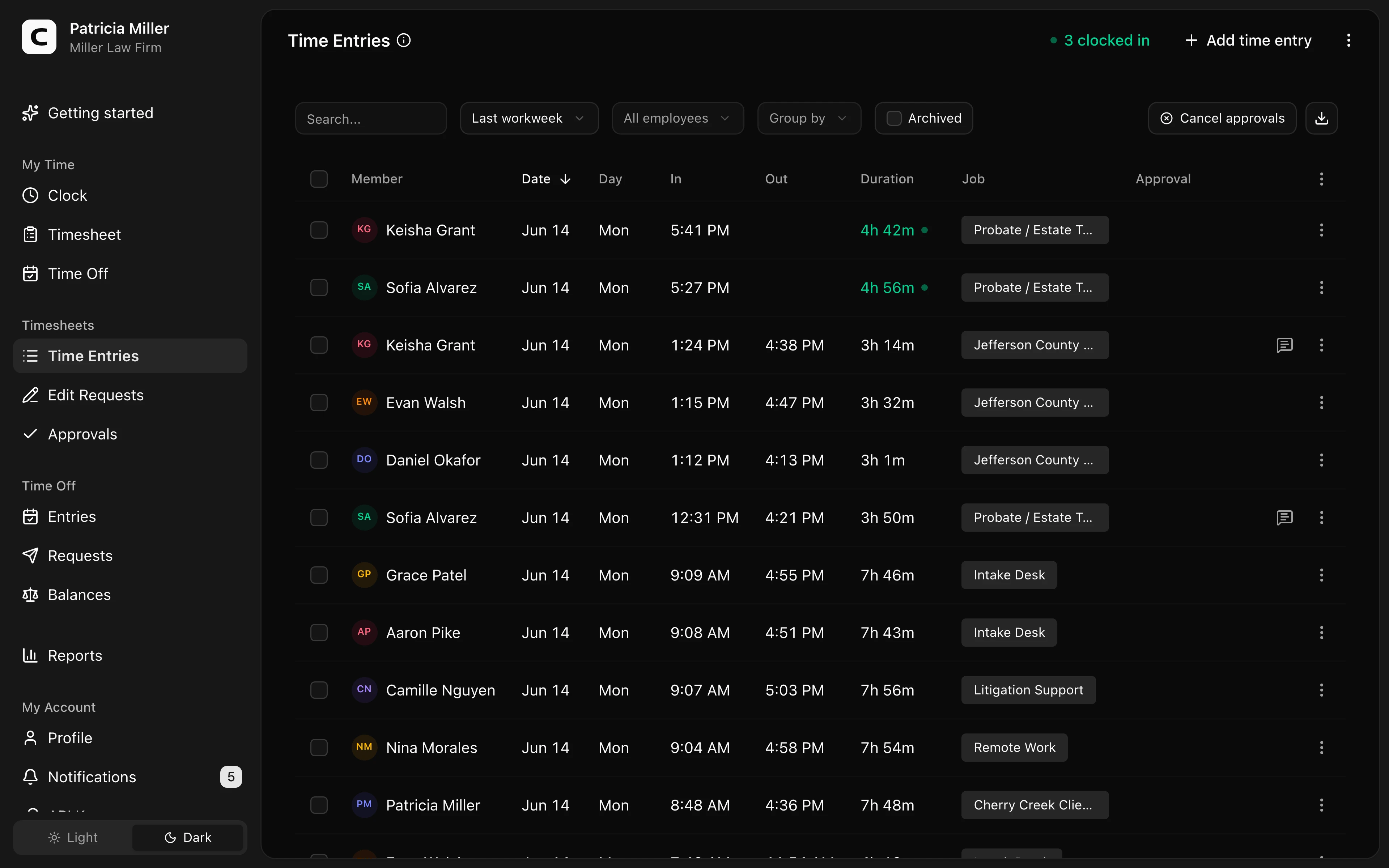Open row menu for Aaron Pike entry
This screenshot has height=868, width=1389.
pos(1321,633)
